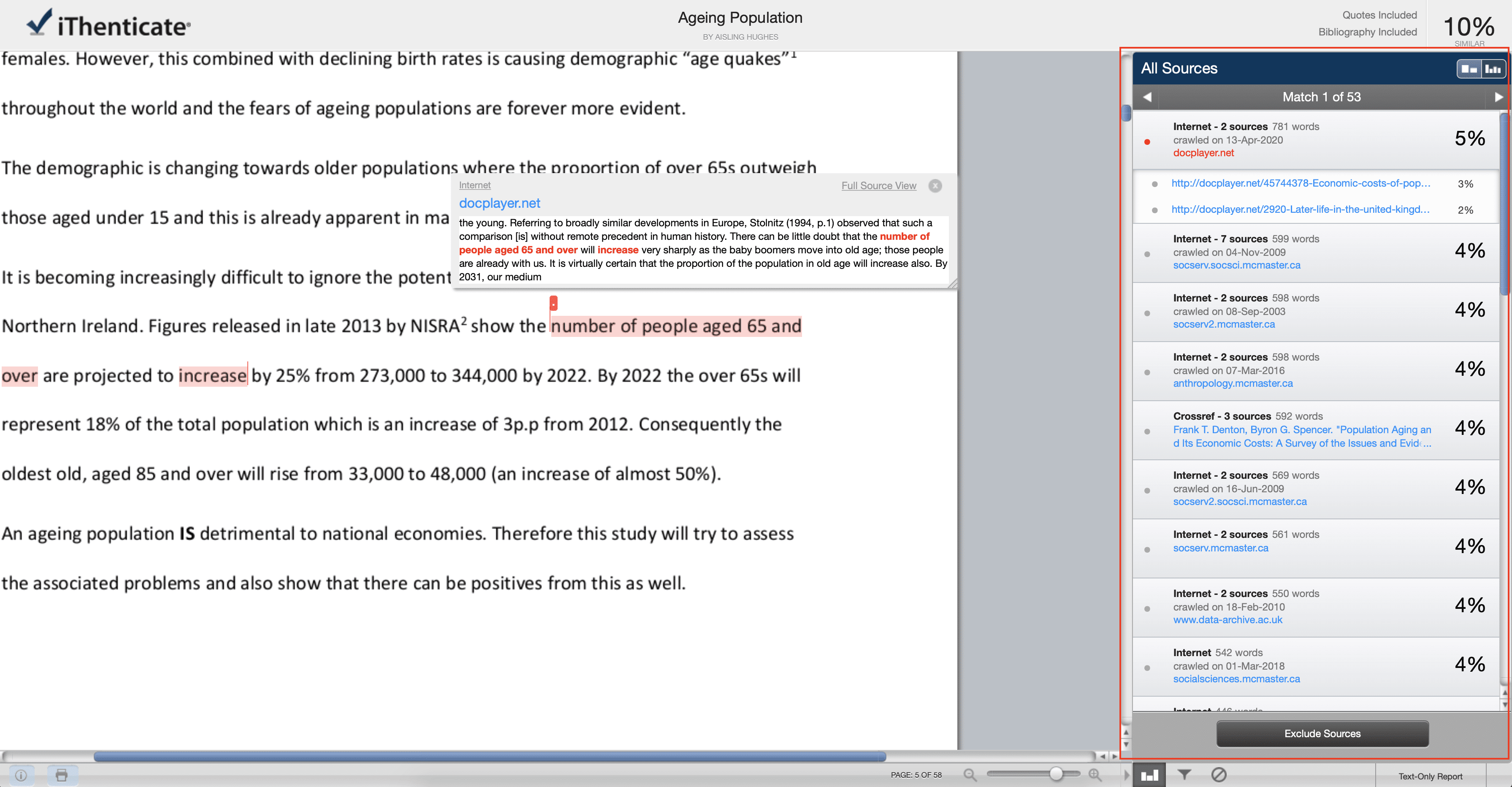The image size is (1512, 787).
Task: Zoom out with the minus magnifier icon
Action: (970, 775)
